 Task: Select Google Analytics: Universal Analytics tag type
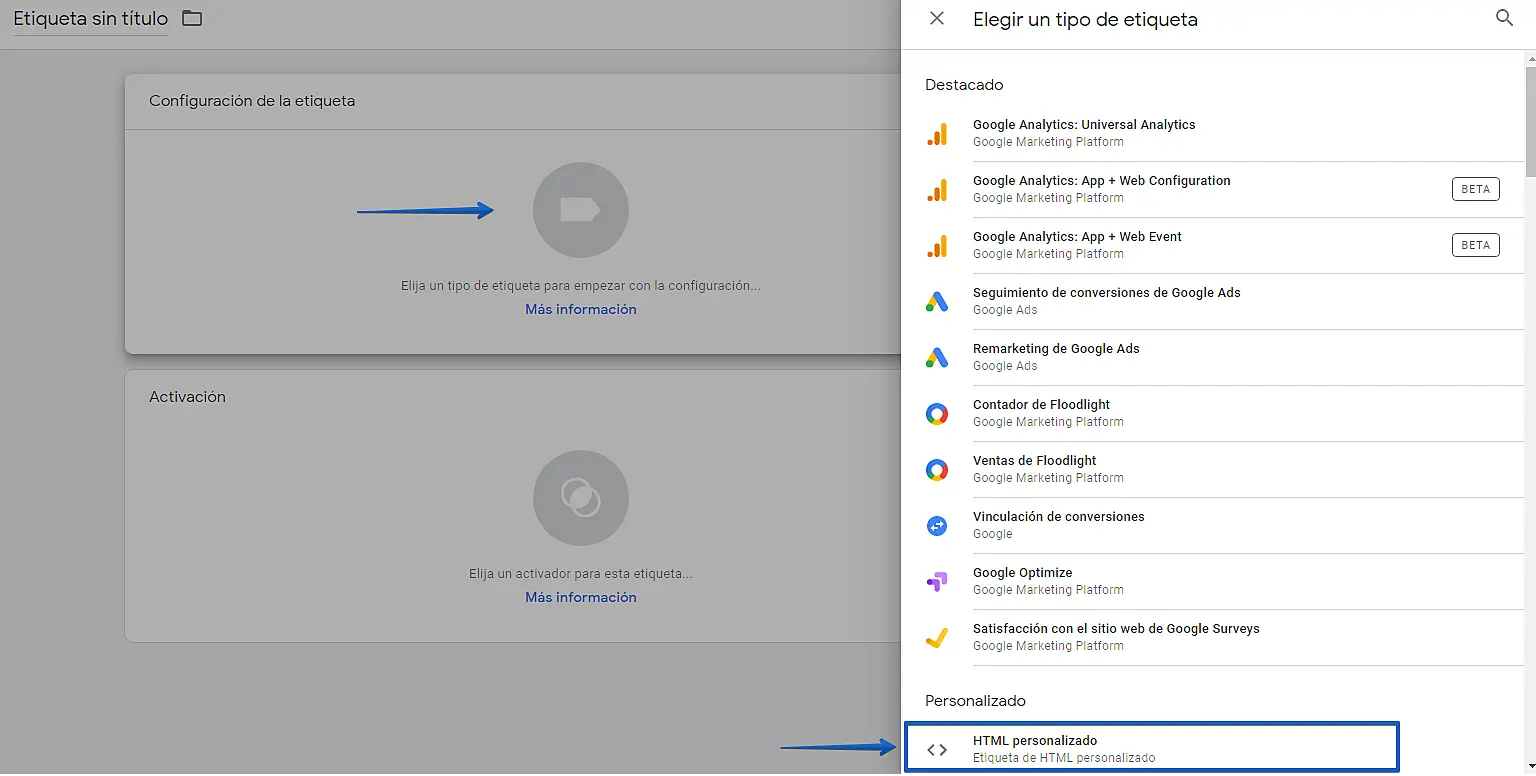click(x=1084, y=133)
